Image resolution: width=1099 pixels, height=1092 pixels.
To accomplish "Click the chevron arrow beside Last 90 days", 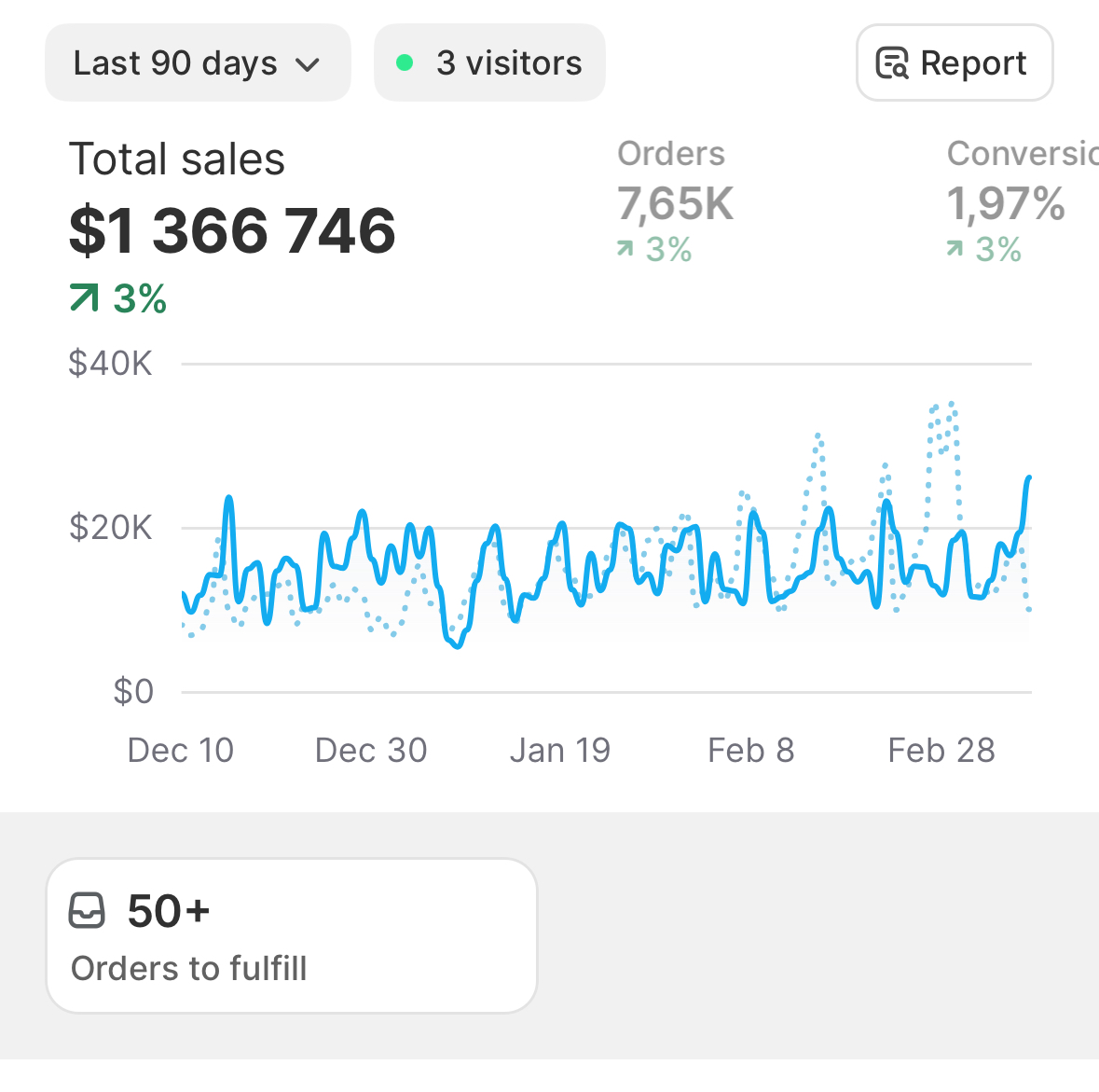I will (x=307, y=65).
